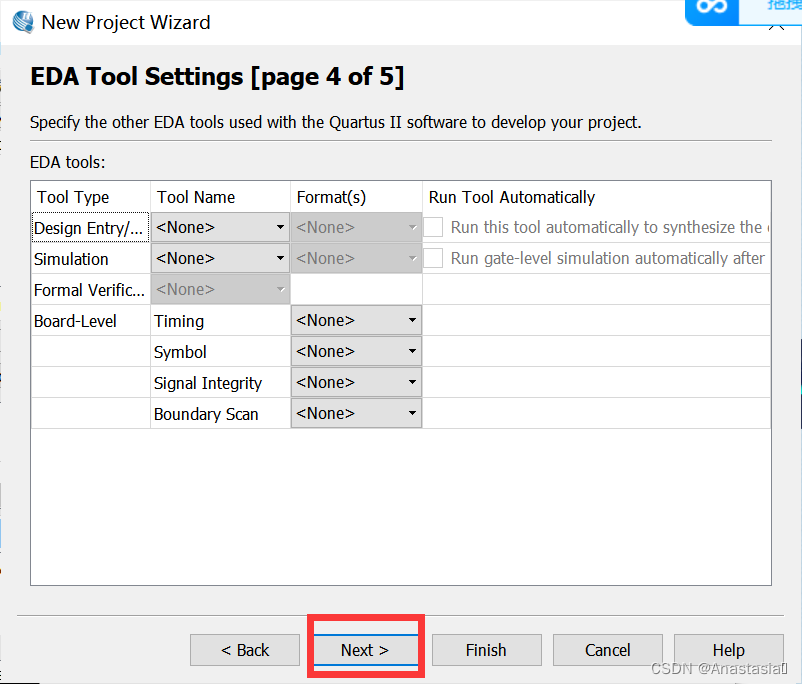Expand the Symbol format dropdown
The image size is (802, 684).
click(356, 352)
